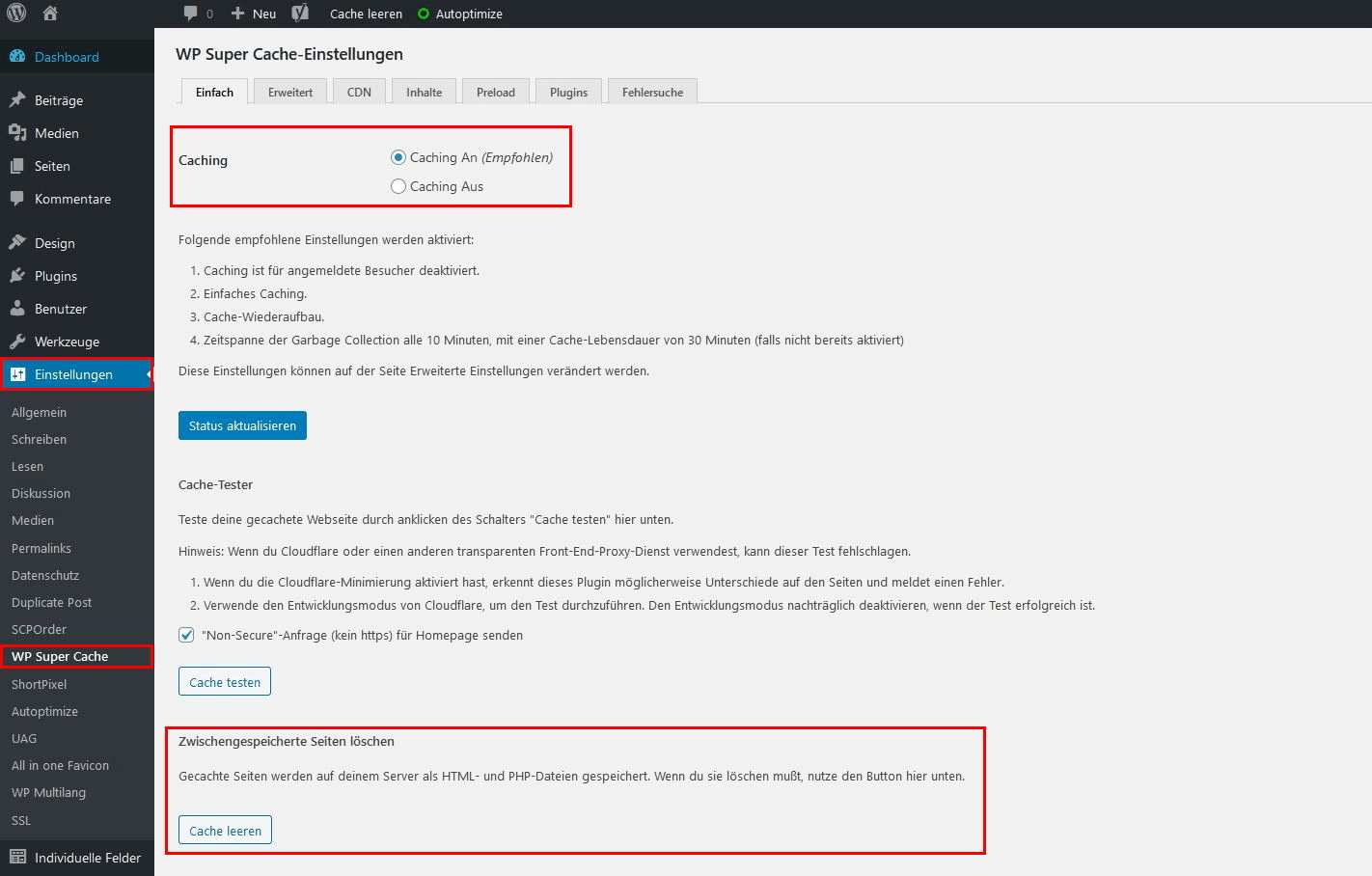Open Diskussion settings submenu

point(41,493)
